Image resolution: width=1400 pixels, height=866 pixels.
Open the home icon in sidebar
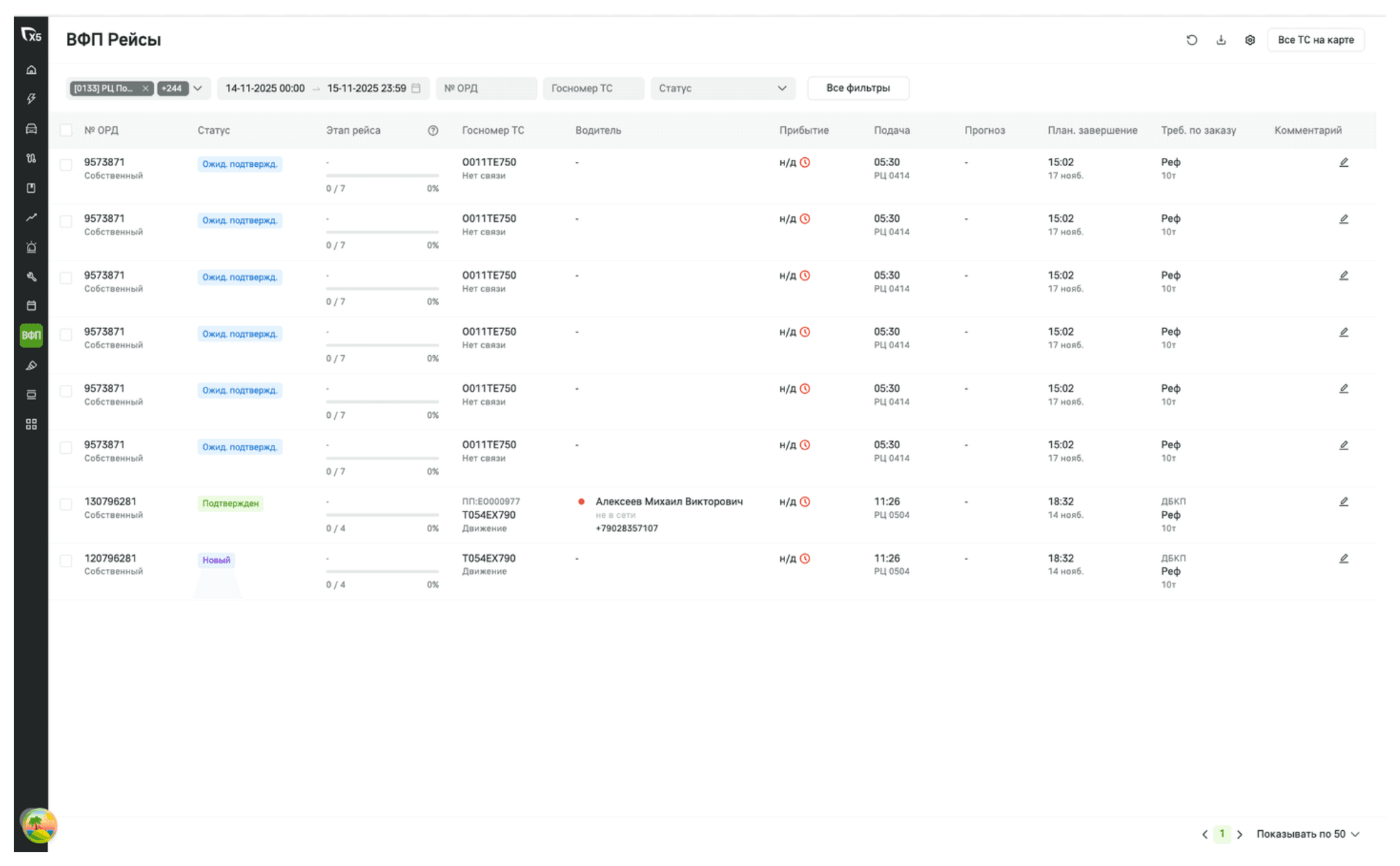point(31,70)
